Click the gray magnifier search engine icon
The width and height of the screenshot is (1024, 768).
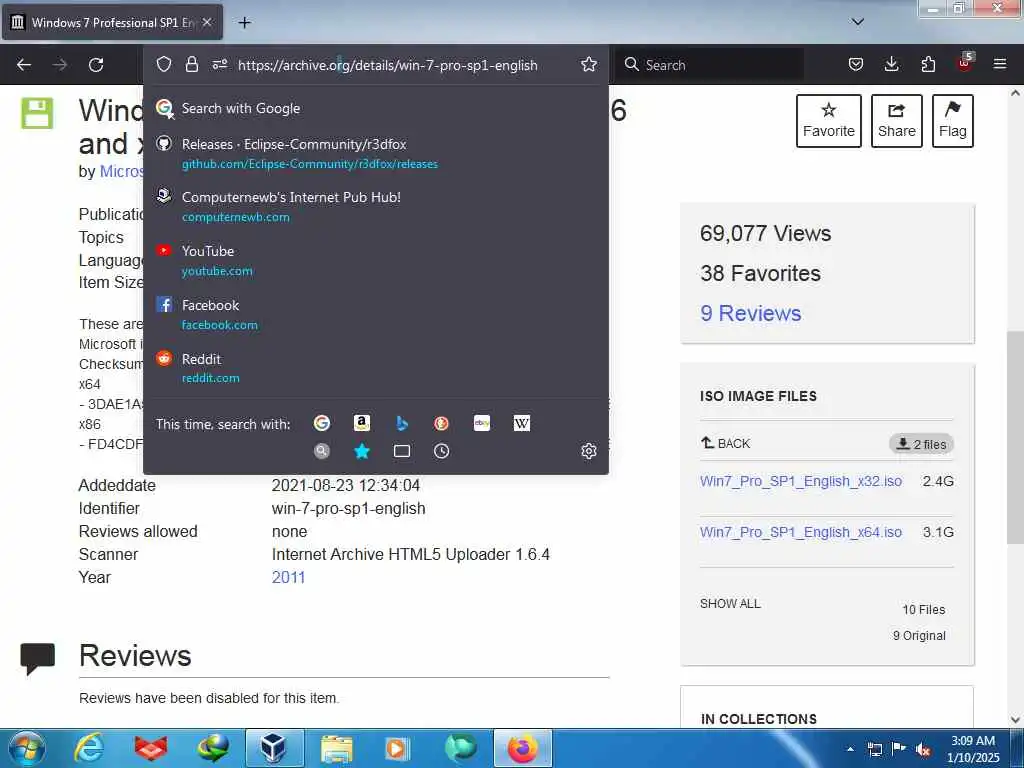point(322,451)
